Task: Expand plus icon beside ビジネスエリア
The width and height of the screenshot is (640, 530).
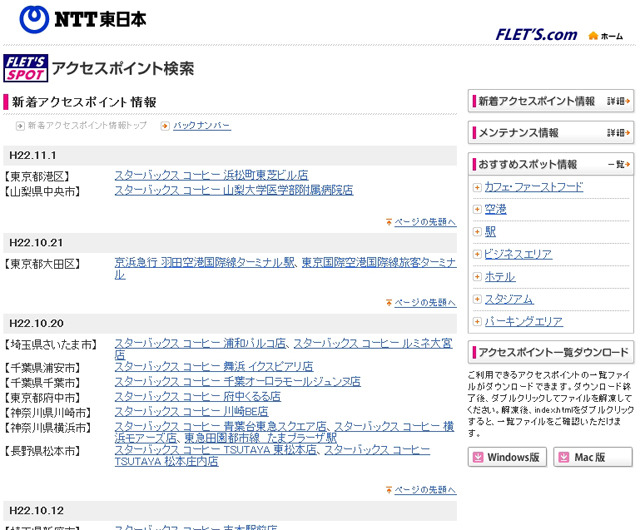Action: click(x=477, y=254)
